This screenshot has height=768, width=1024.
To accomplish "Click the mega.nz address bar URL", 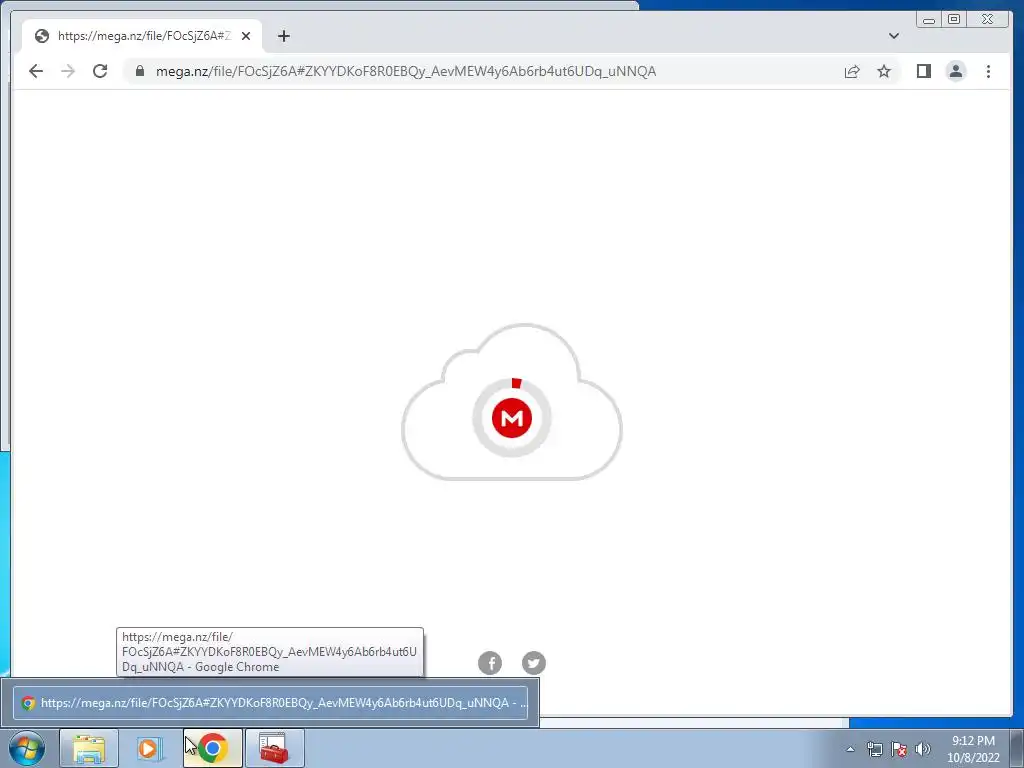I will (406, 71).
